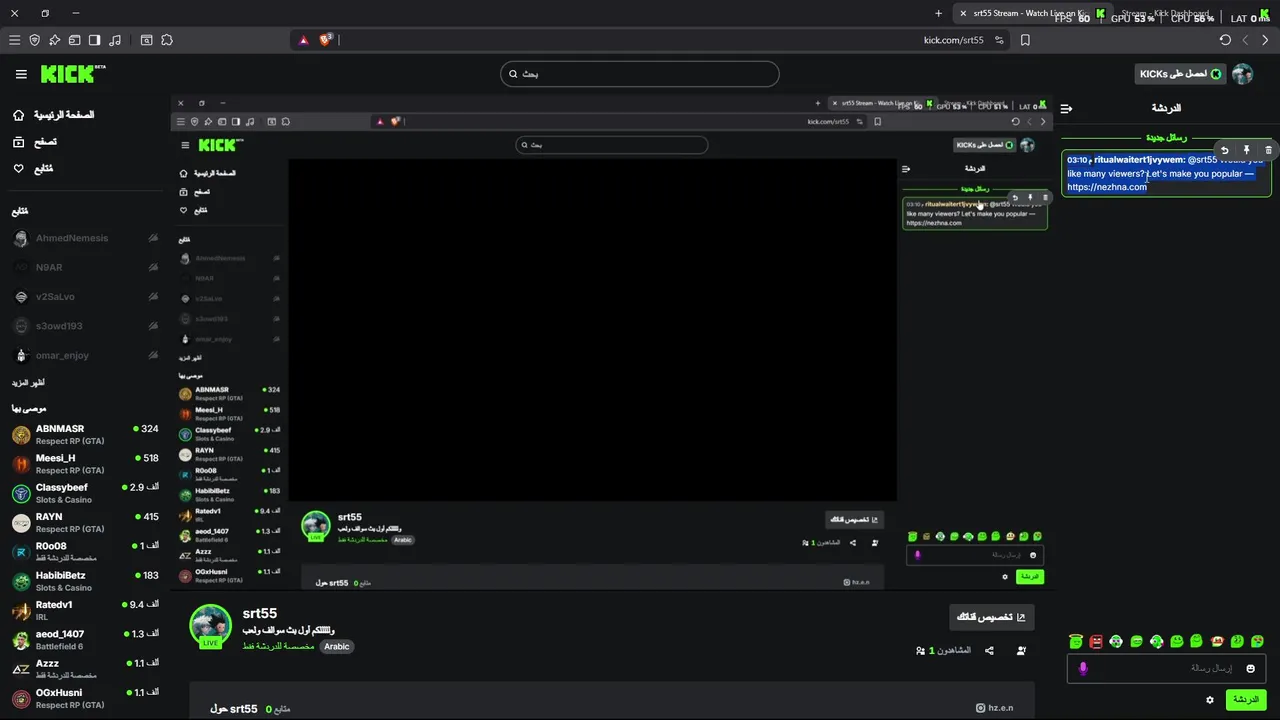Open the browser wallet toolbar icon
The width and height of the screenshot is (1280, 720).
click(x=74, y=40)
